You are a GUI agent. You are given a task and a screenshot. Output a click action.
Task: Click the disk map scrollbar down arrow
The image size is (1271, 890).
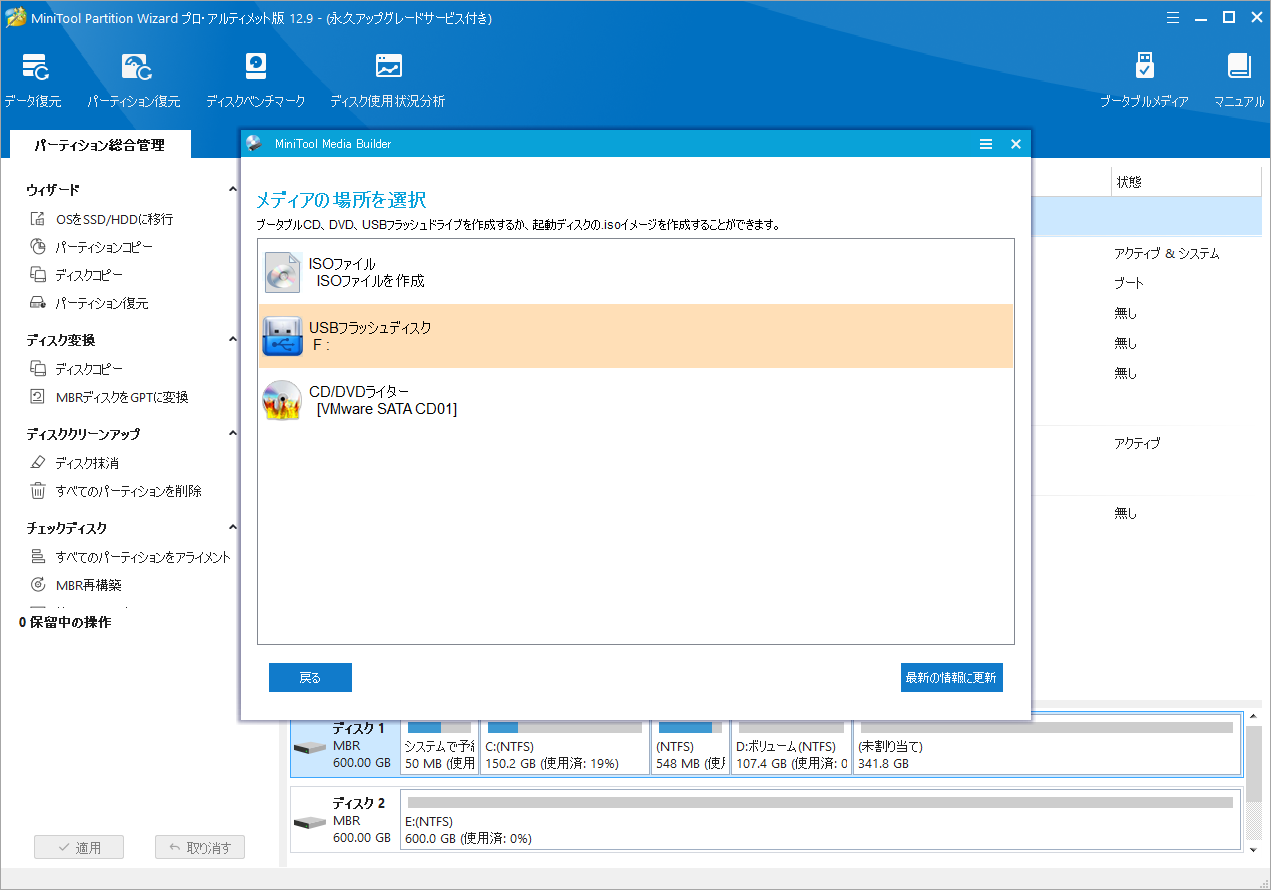(1254, 849)
